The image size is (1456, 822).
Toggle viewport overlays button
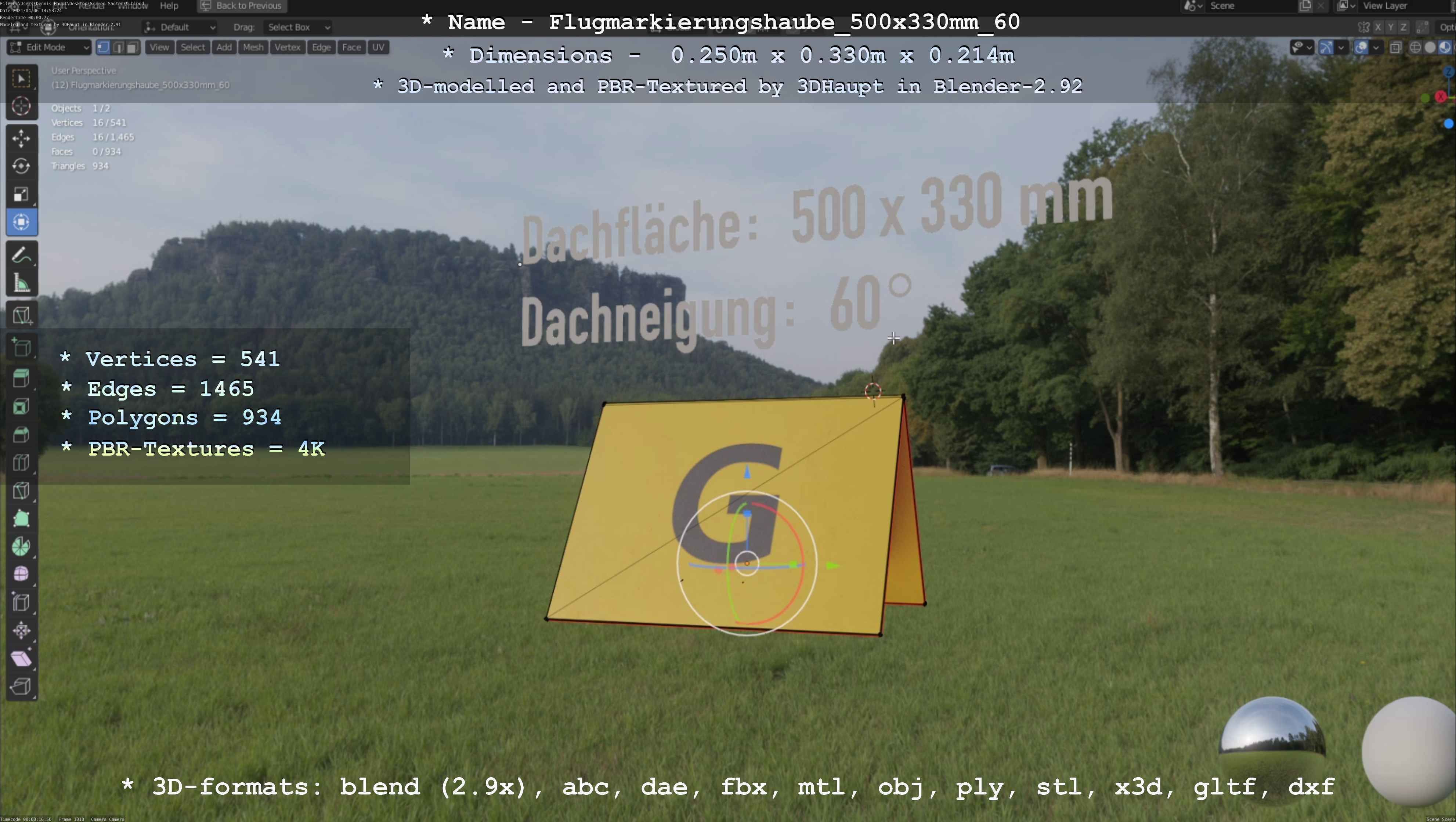point(1361,47)
